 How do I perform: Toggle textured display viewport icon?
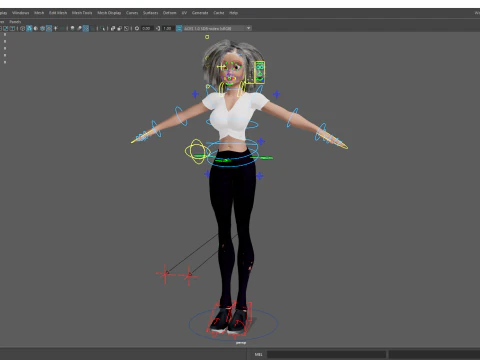coord(49,28)
